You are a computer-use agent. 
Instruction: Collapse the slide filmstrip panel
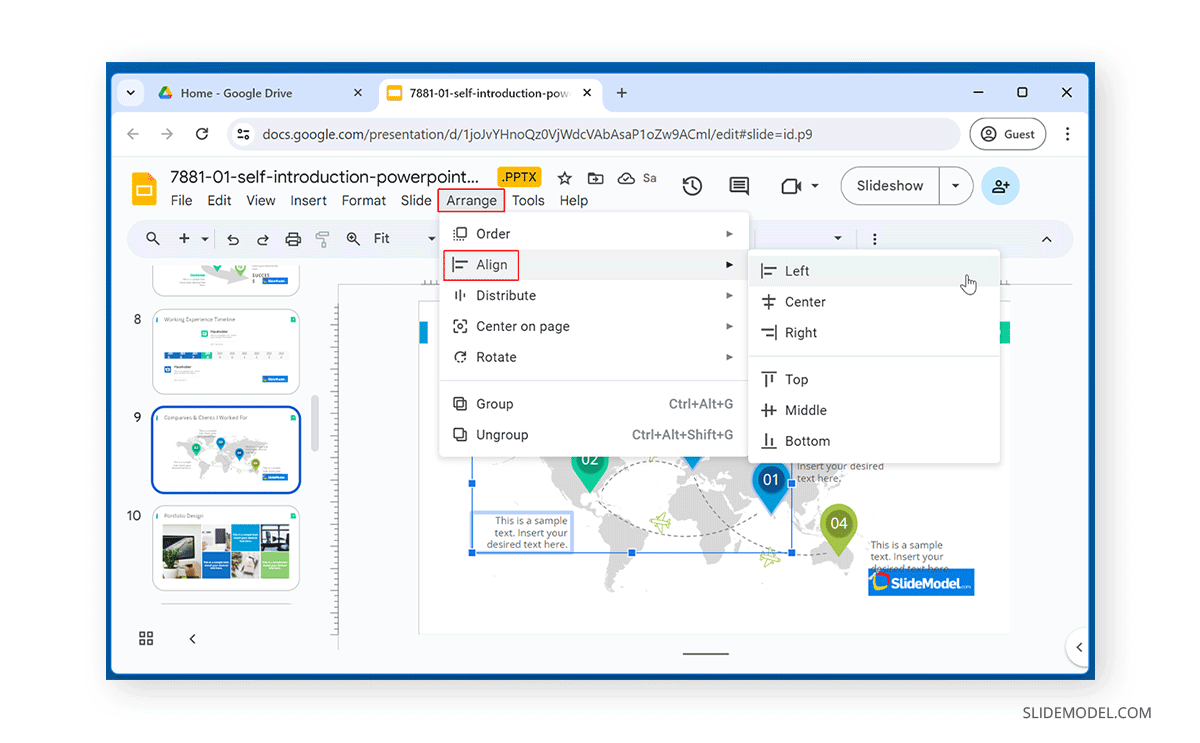point(192,638)
